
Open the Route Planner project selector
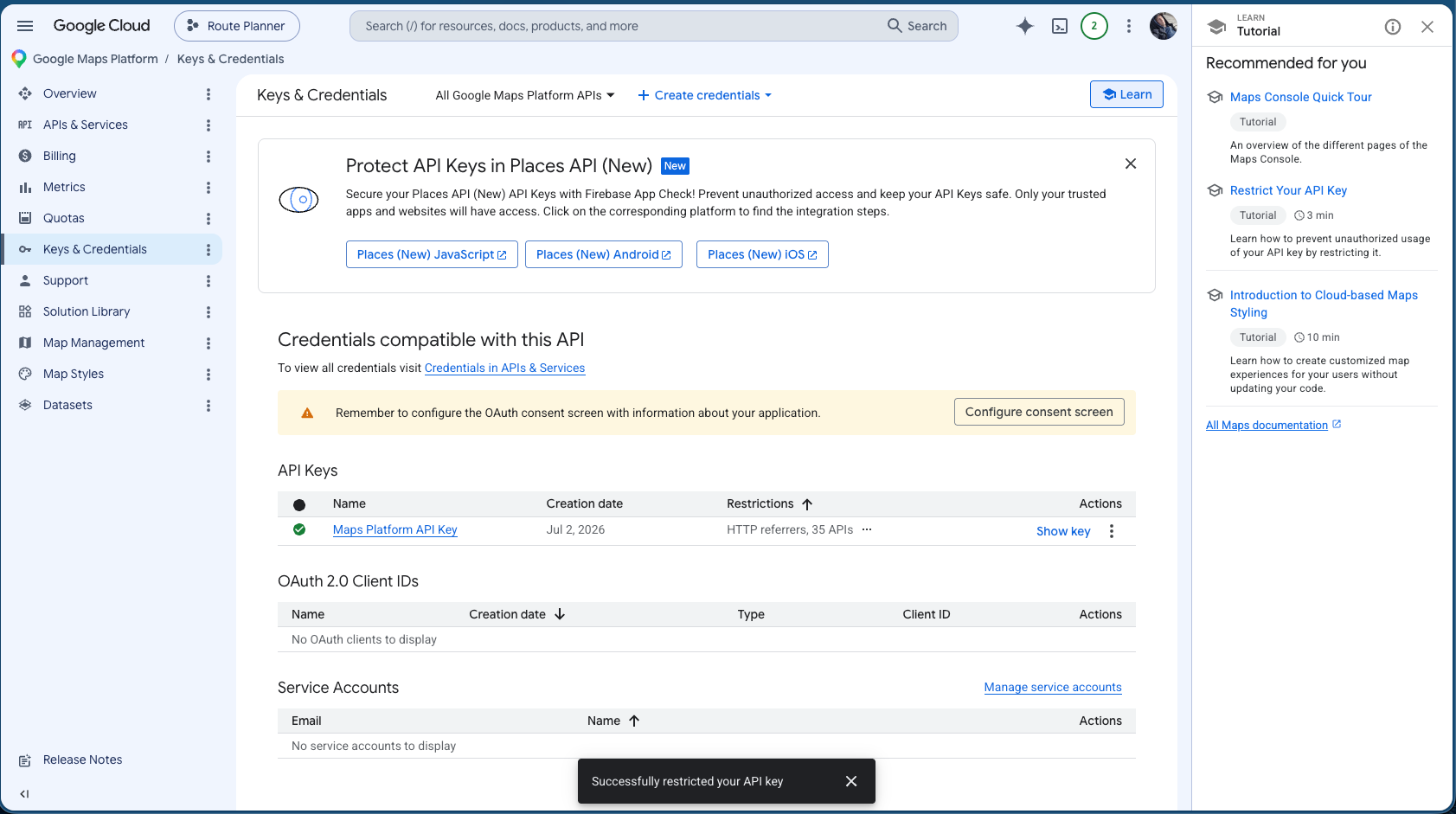[237, 26]
